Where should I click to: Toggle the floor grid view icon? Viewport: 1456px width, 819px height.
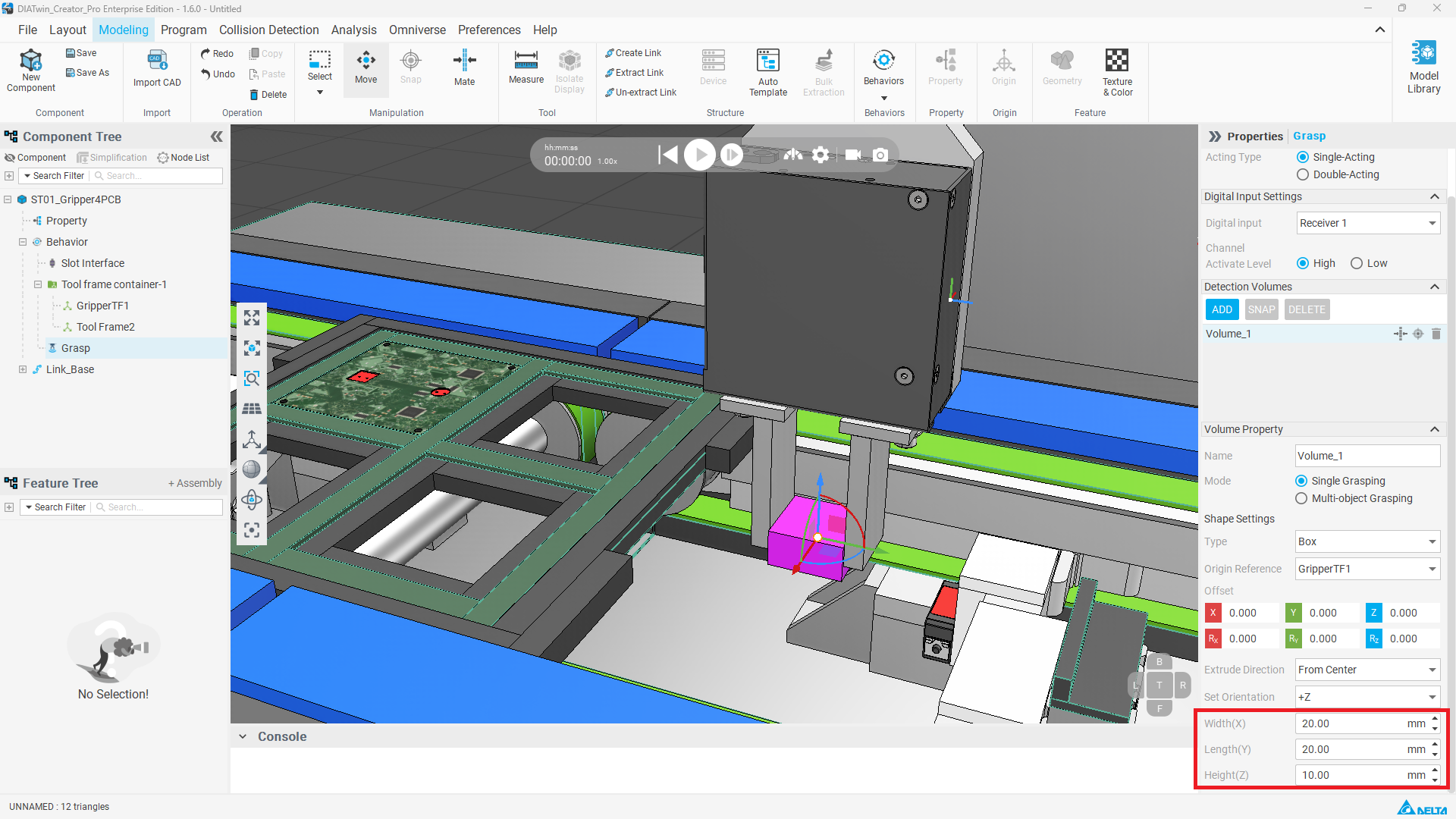click(x=252, y=409)
